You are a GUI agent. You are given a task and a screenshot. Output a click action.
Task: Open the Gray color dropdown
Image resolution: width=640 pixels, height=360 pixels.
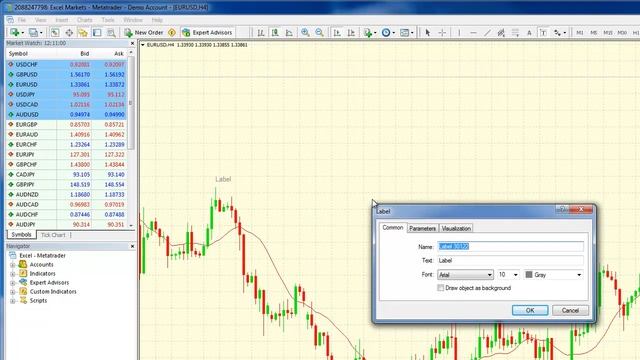tap(553, 275)
